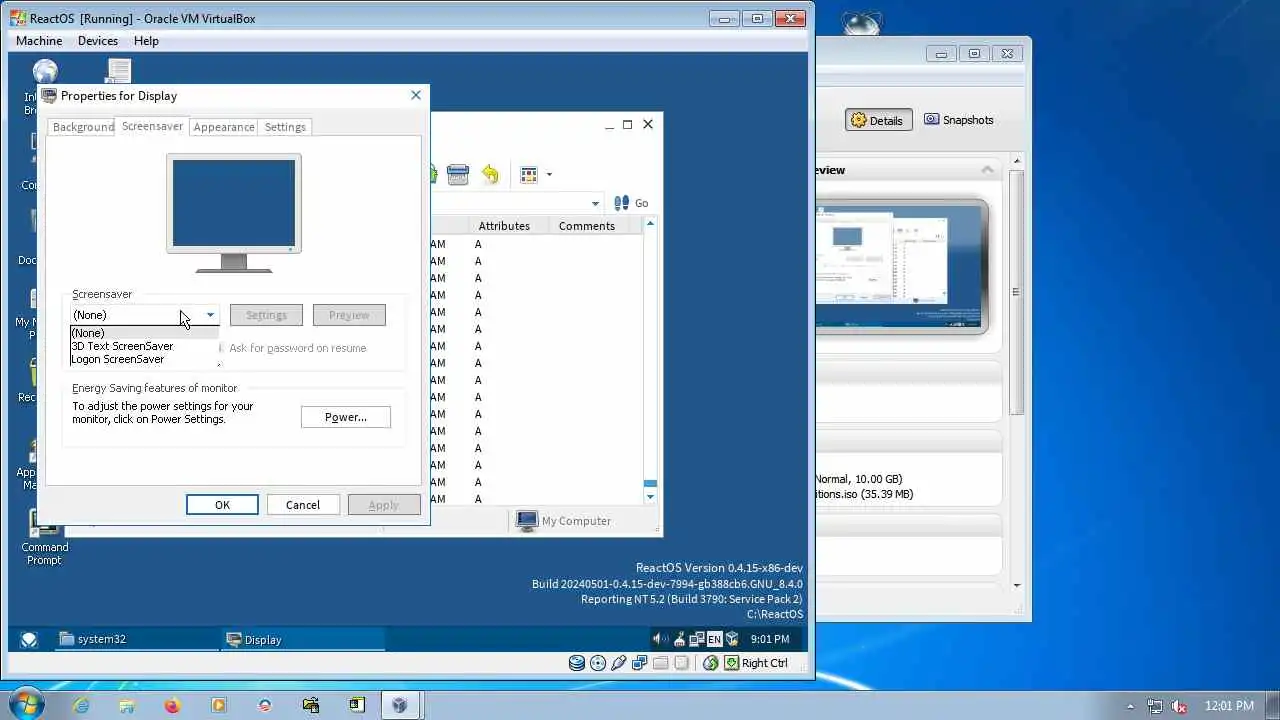The width and height of the screenshot is (1280, 720).
Task: Click the muted volume icon in Windows tray
Action: click(x=1179, y=706)
